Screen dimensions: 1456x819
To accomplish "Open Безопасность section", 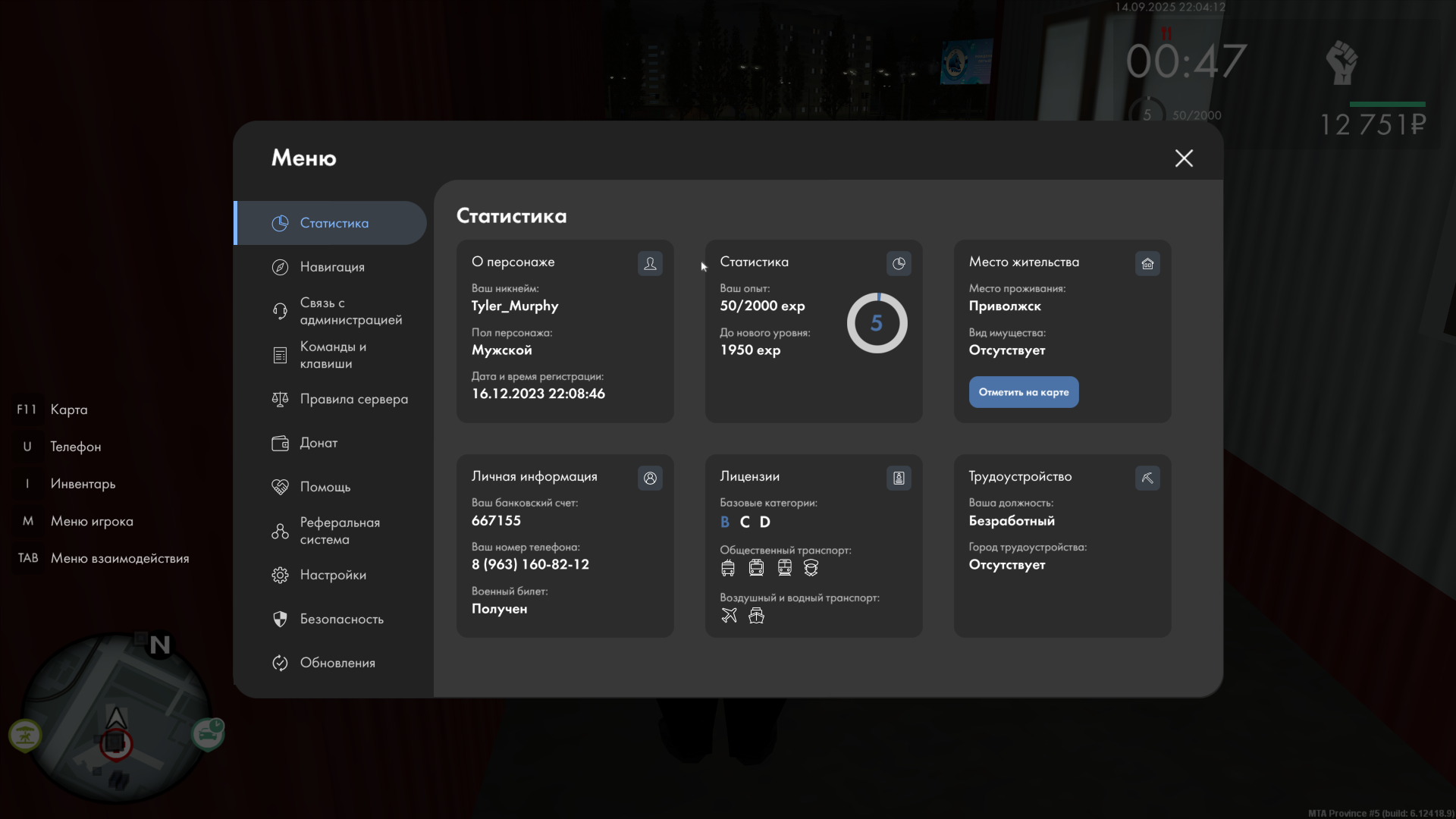I will click(x=341, y=619).
